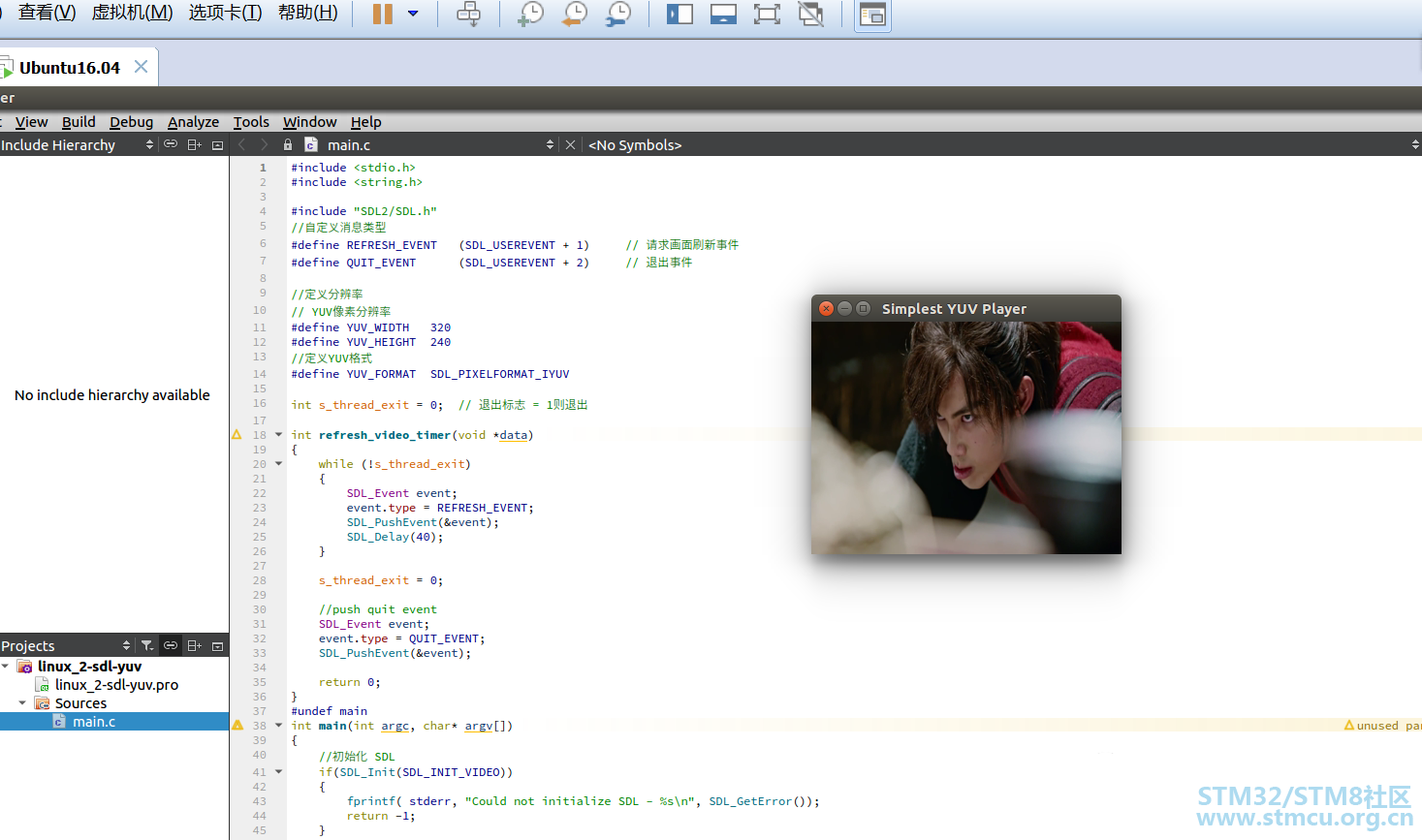This screenshot has width=1422, height=840.
Task: Click the SDL_Delay(40); code line
Action: [395, 537]
